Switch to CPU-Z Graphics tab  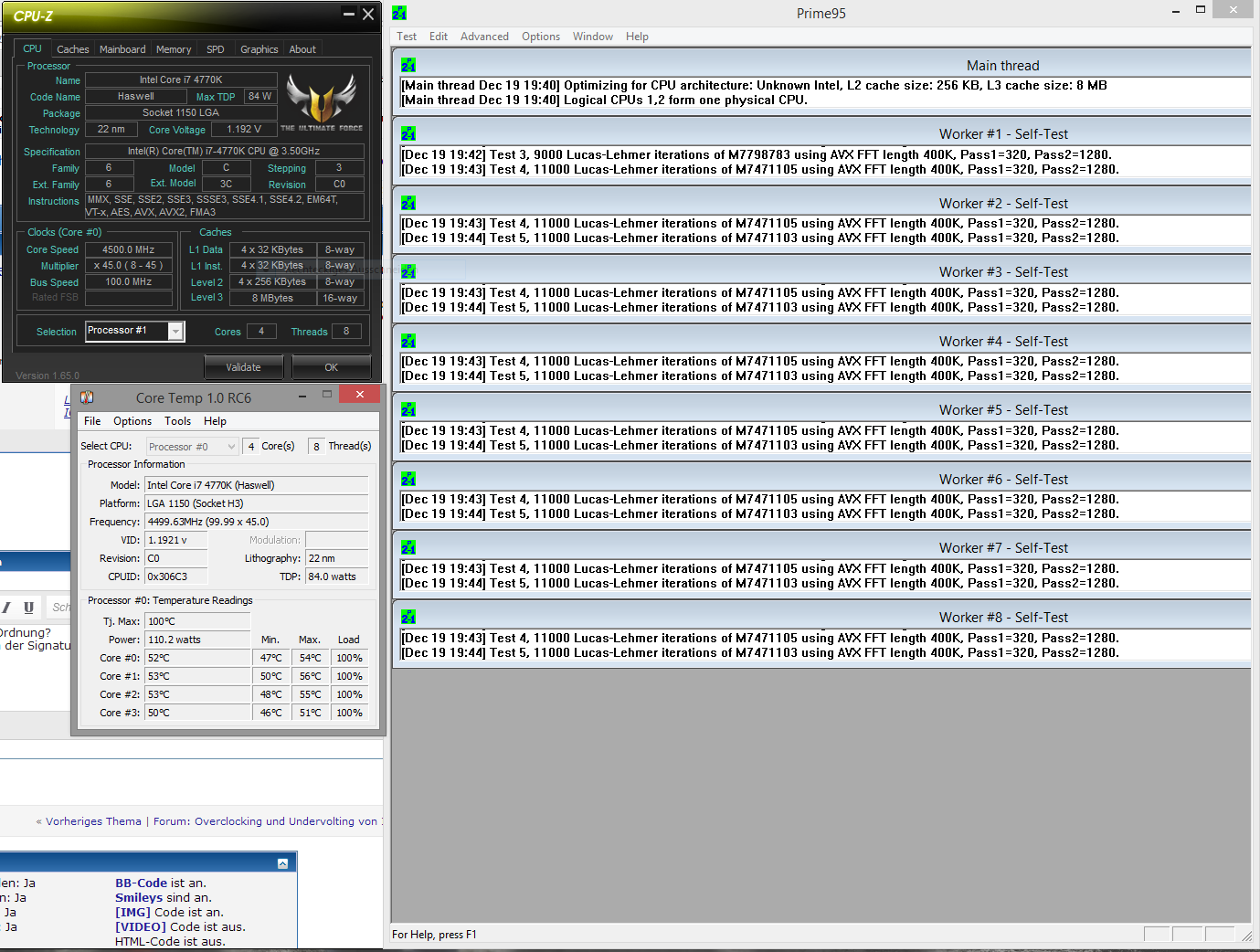coord(259,49)
